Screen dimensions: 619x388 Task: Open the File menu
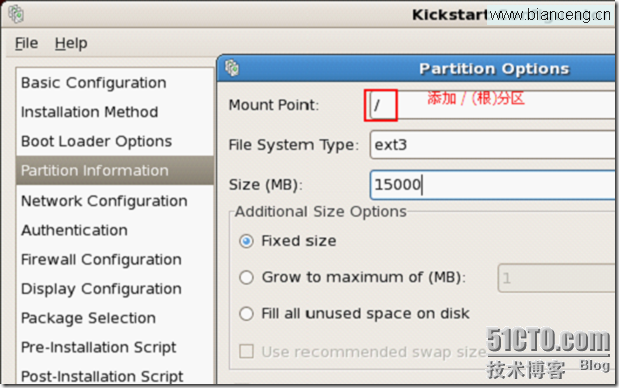point(26,43)
